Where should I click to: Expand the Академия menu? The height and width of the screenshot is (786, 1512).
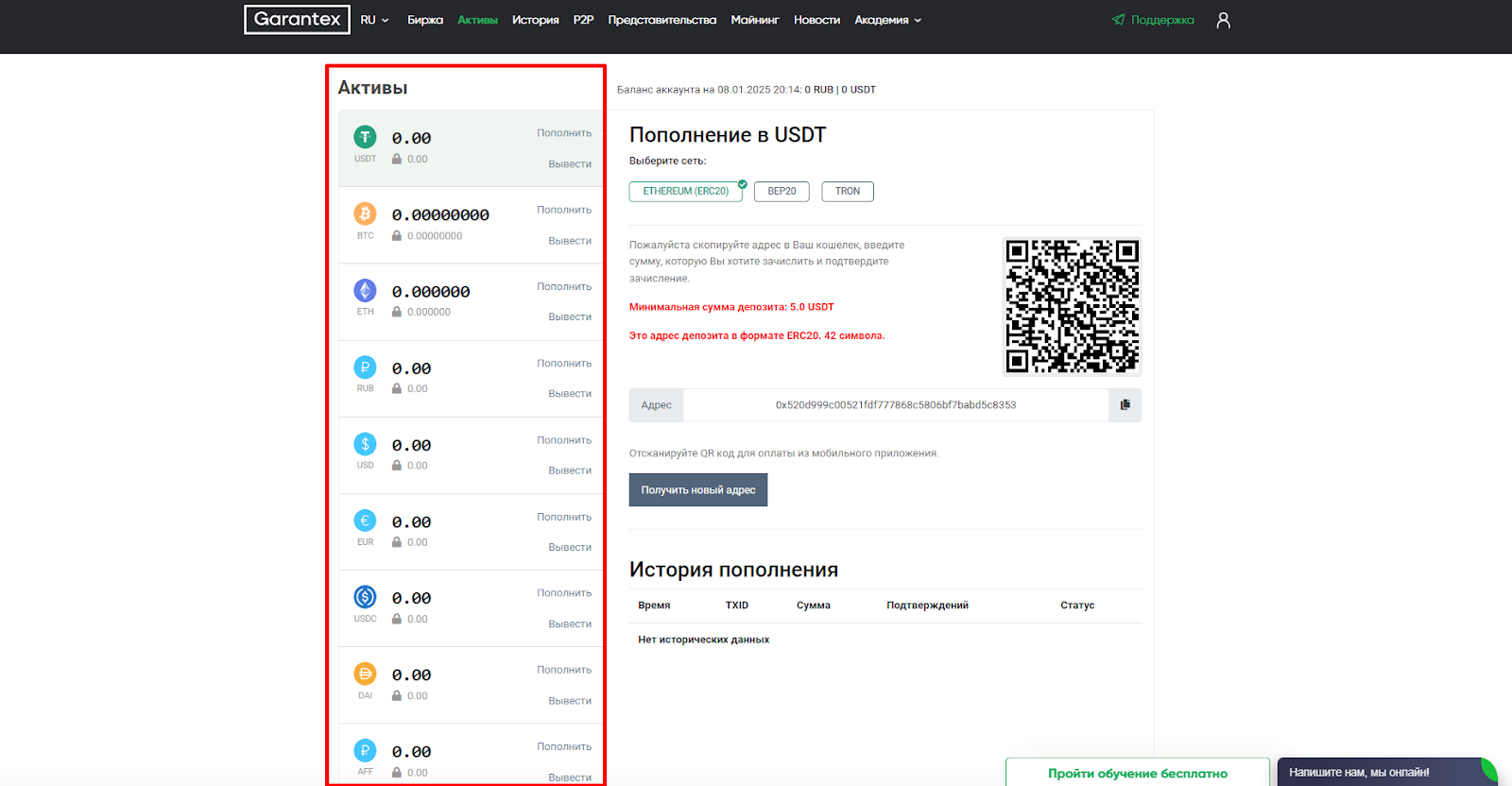[887, 20]
